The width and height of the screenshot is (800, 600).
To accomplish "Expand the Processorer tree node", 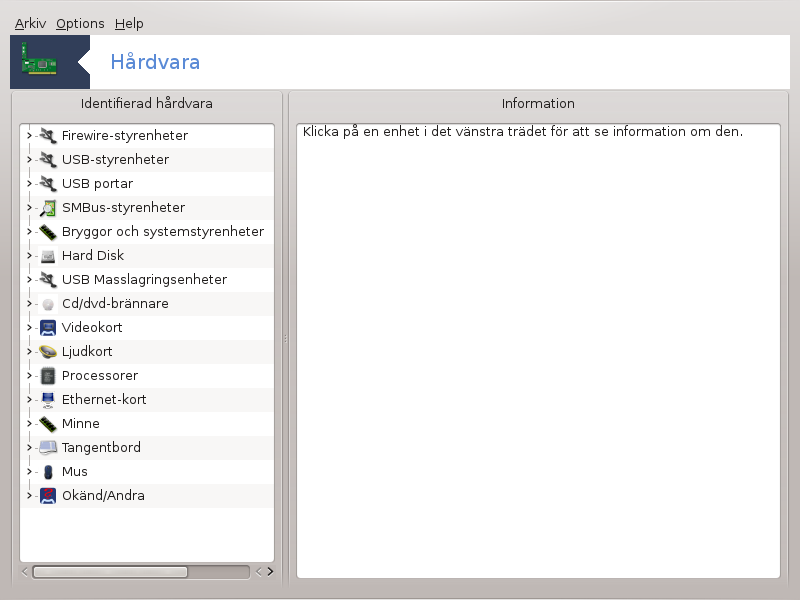I will coord(29,376).
